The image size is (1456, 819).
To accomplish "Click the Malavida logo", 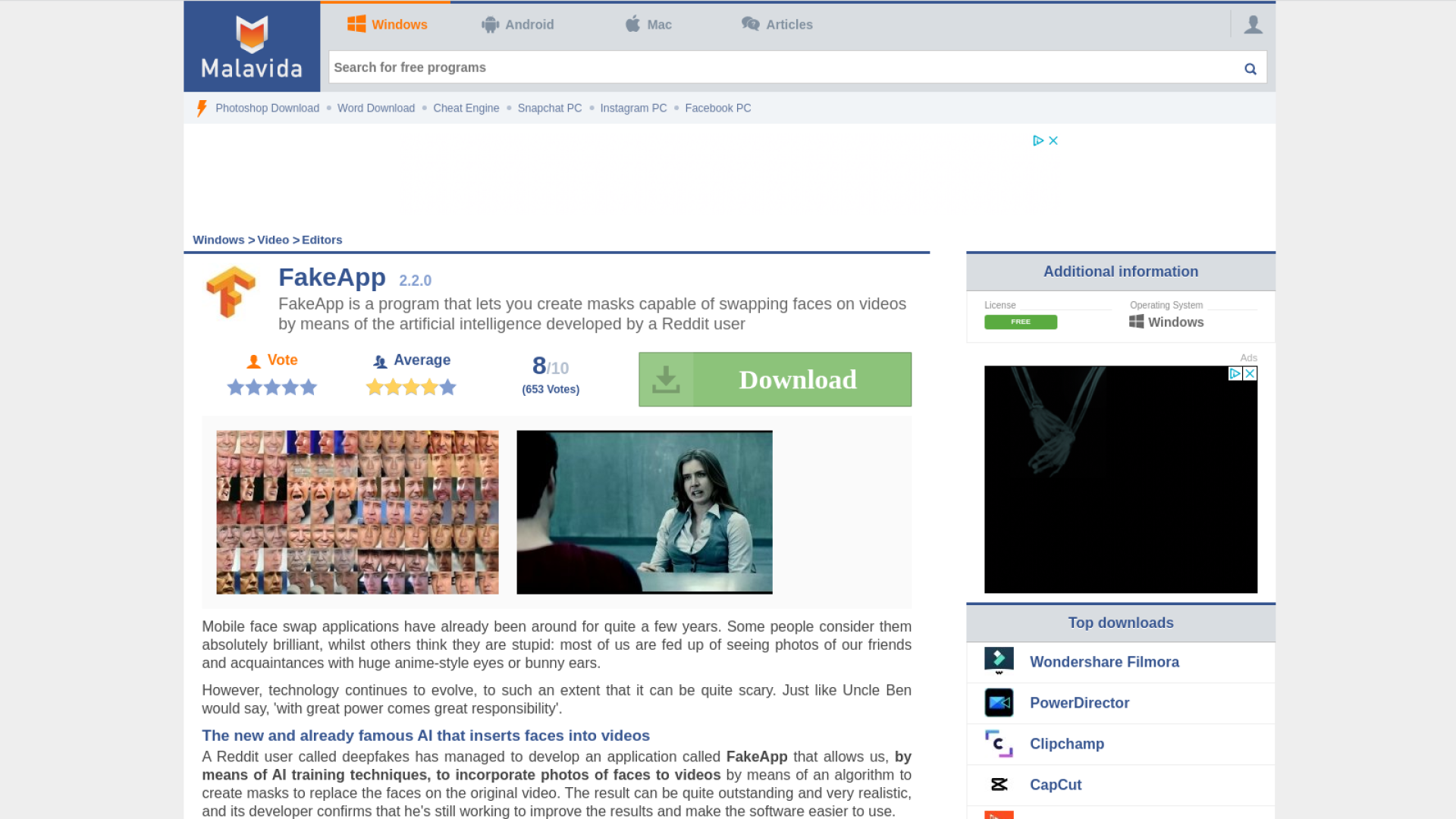I will click(252, 47).
